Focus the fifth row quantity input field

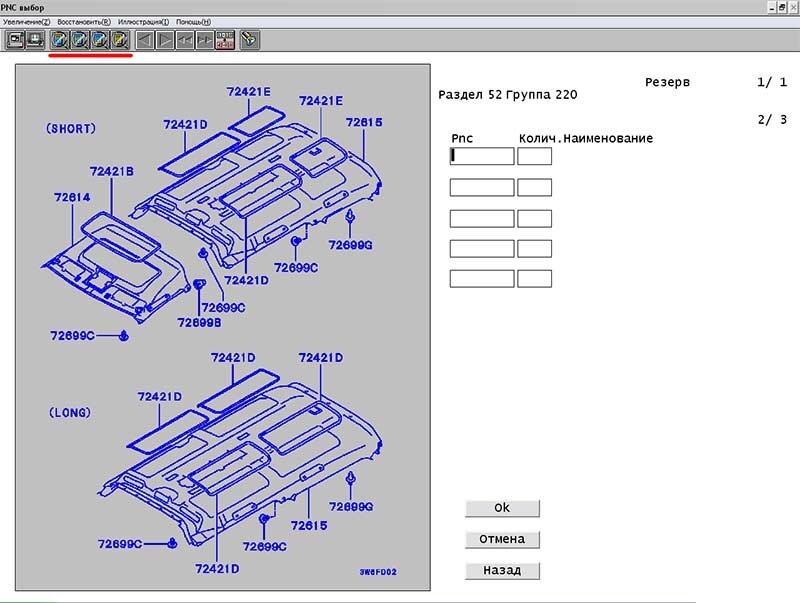(534, 279)
